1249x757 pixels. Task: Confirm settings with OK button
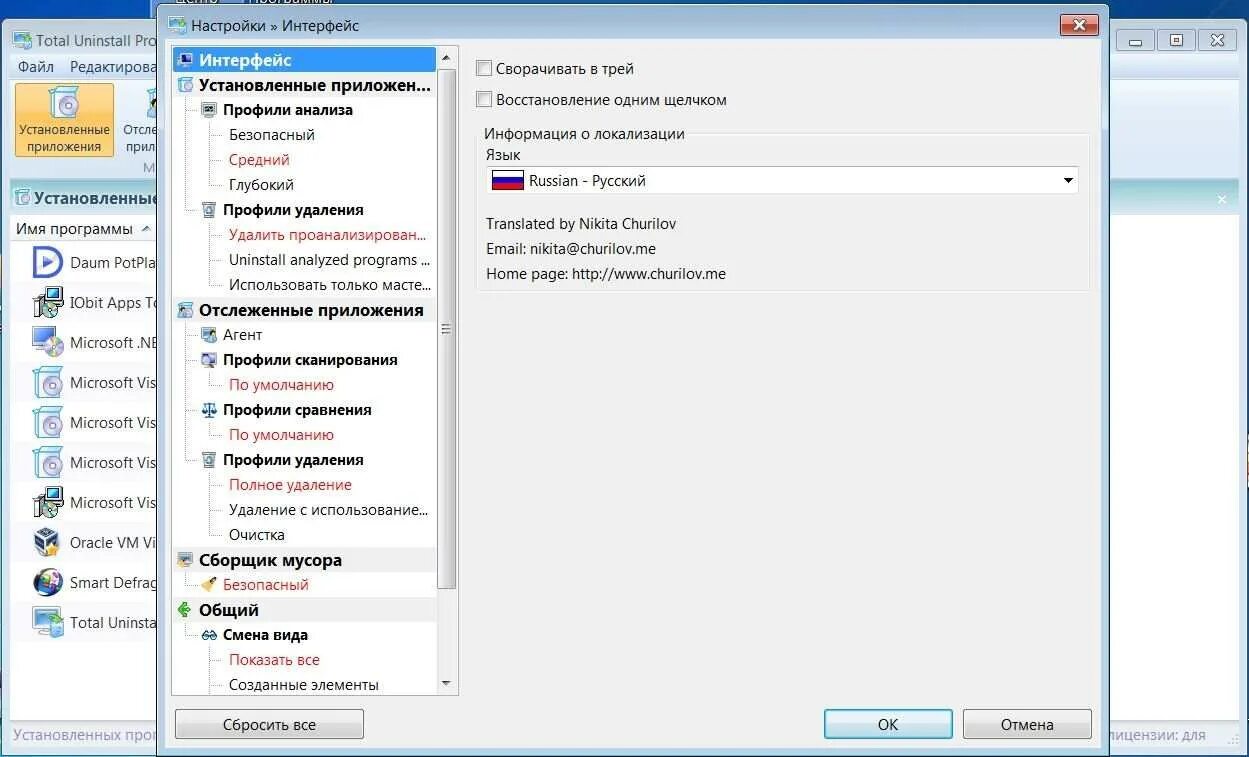click(x=888, y=725)
